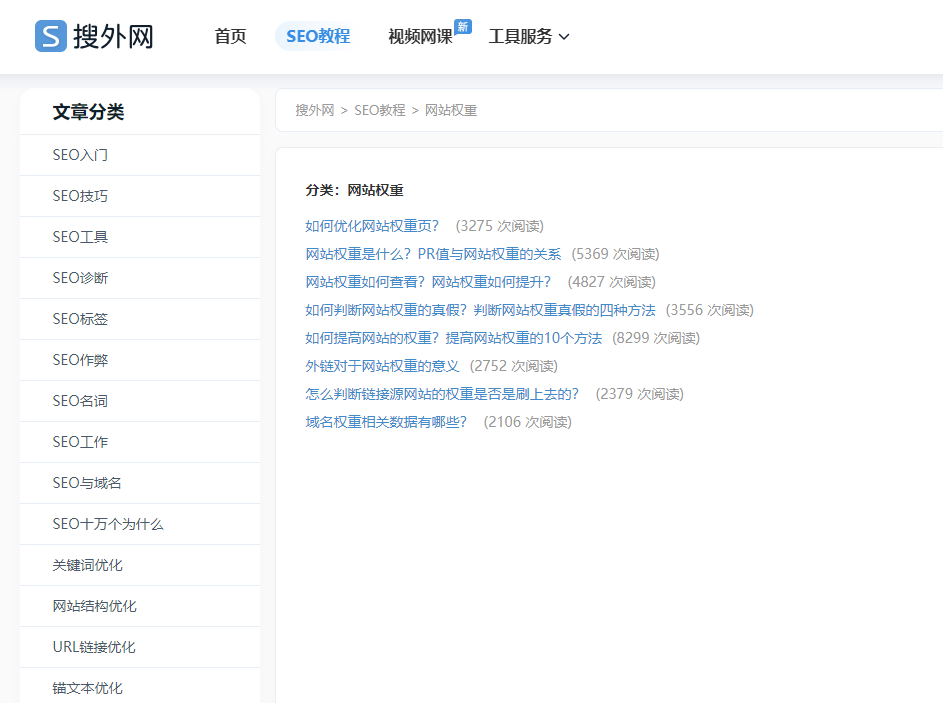Open the SEO十万个为什么 category
The width and height of the screenshot is (943, 703).
pyautogui.click(x=140, y=524)
